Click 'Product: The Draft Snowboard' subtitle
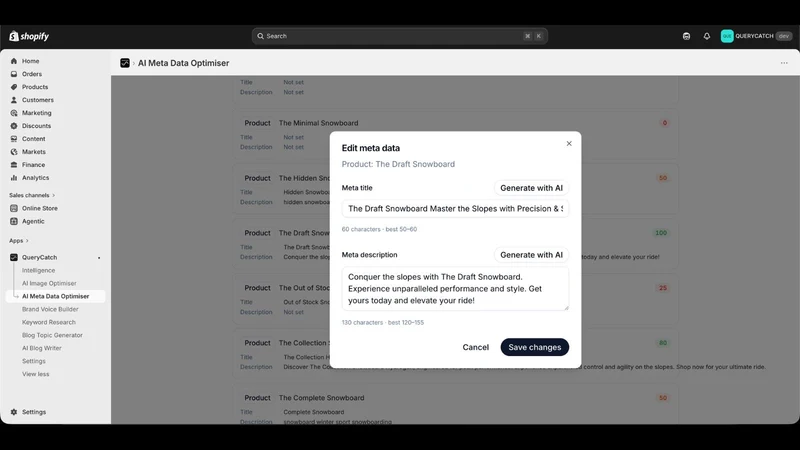Viewport: 800px width, 450px height. click(x=398, y=164)
